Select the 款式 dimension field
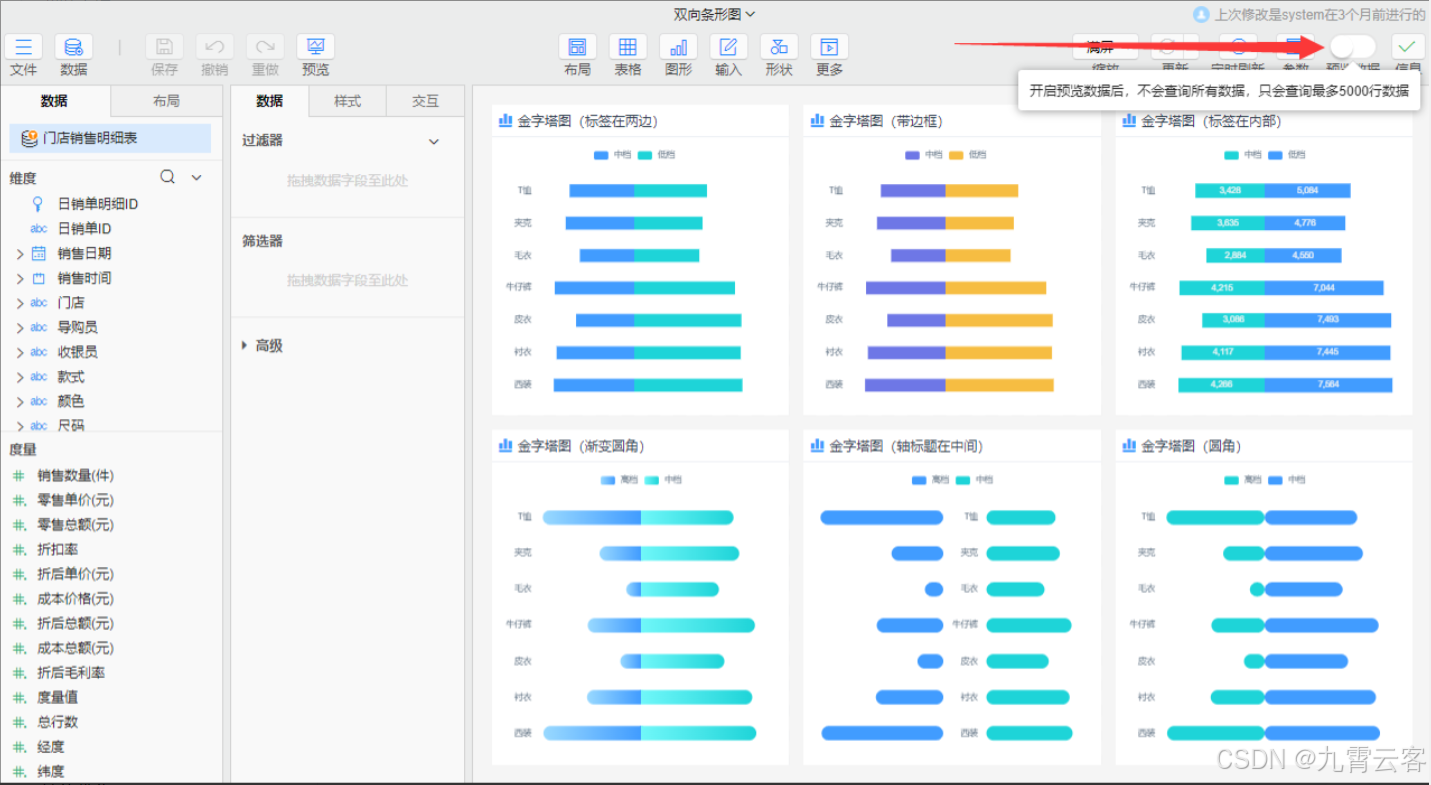 coord(71,377)
